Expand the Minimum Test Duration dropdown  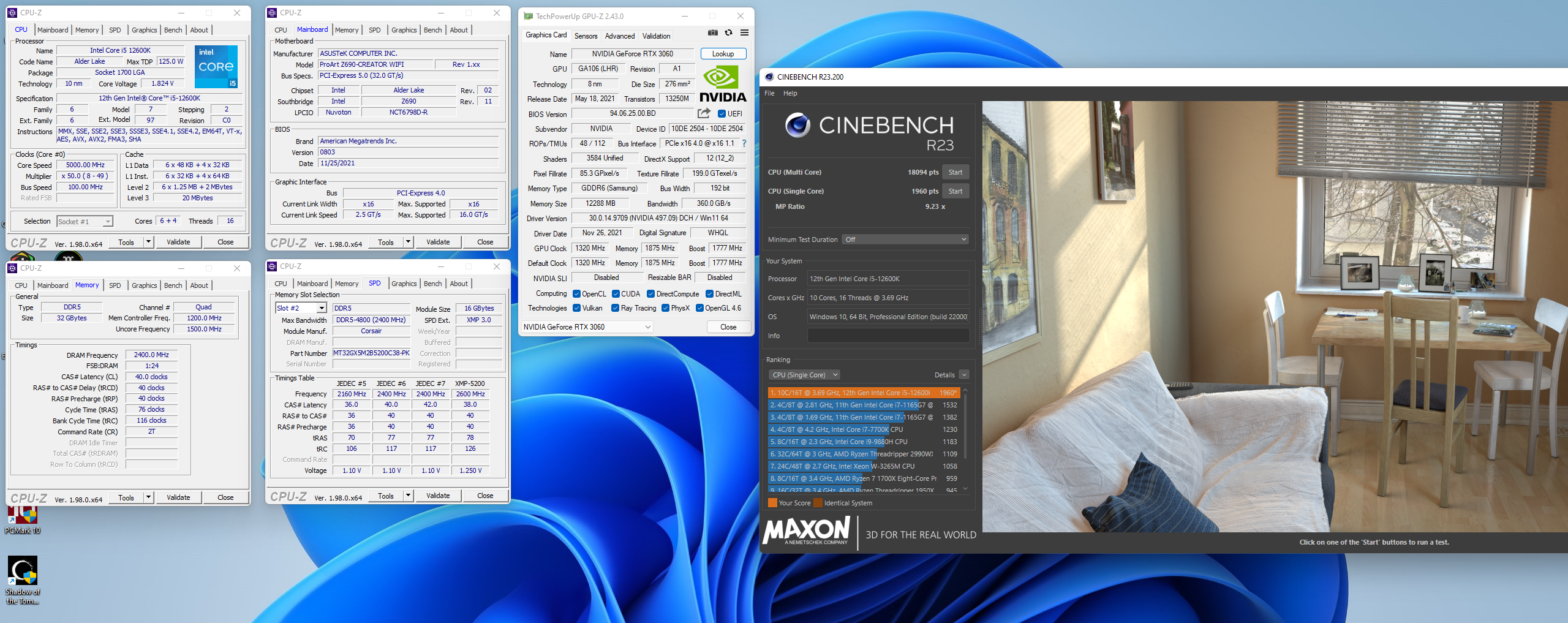905,240
